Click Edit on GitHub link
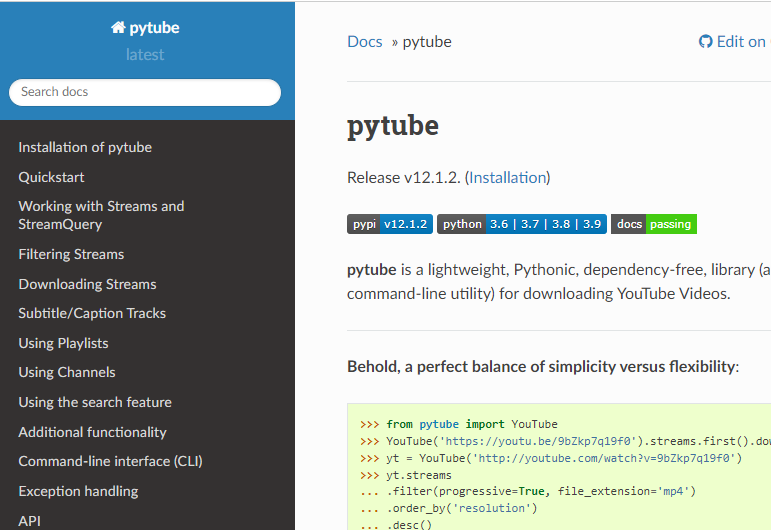 pyautogui.click(x=735, y=42)
